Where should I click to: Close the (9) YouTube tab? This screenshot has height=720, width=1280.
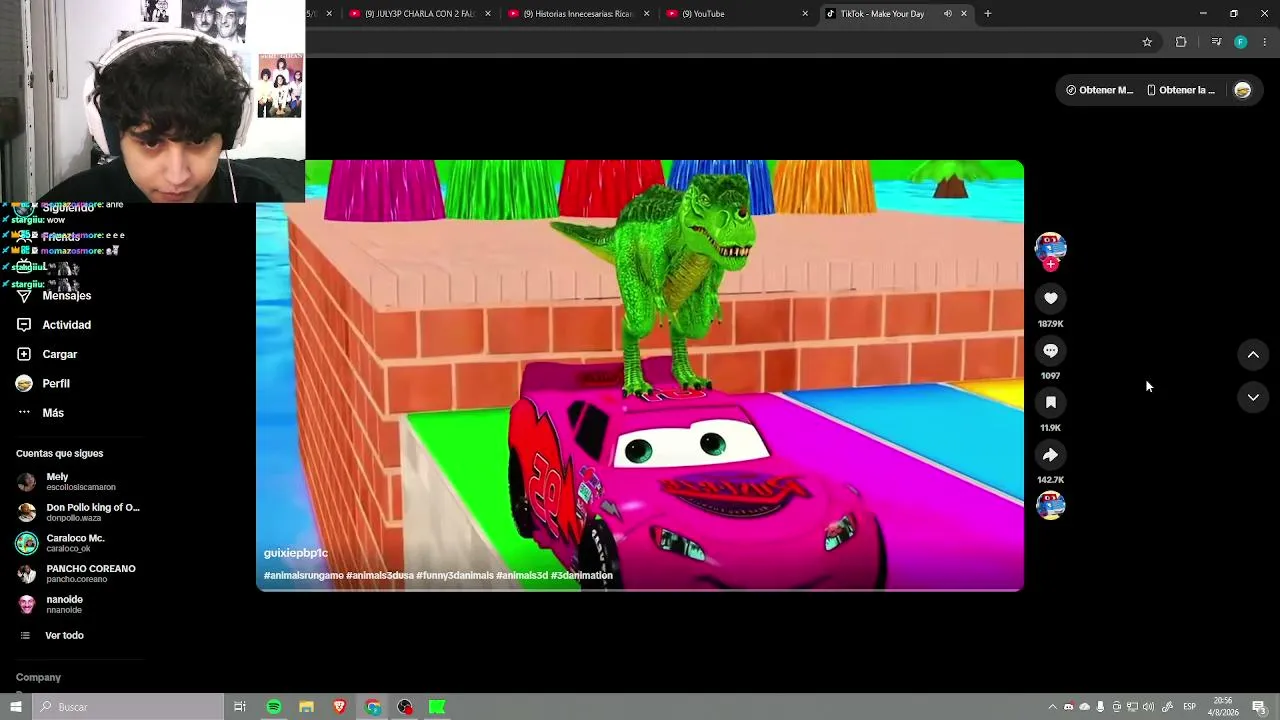pyautogui.click(x=805, y=14)
